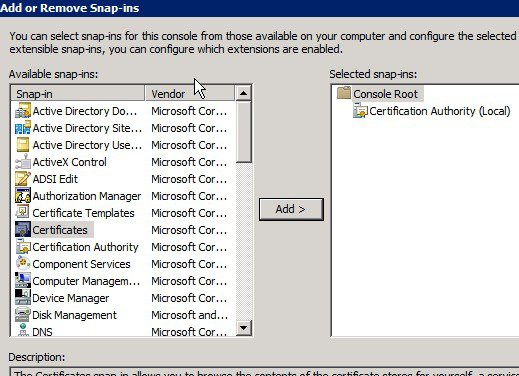Viewport: 519px width, 376px height.
Task: Click the Active Directory Domains snap-in icon
Action: coord(23,111)
